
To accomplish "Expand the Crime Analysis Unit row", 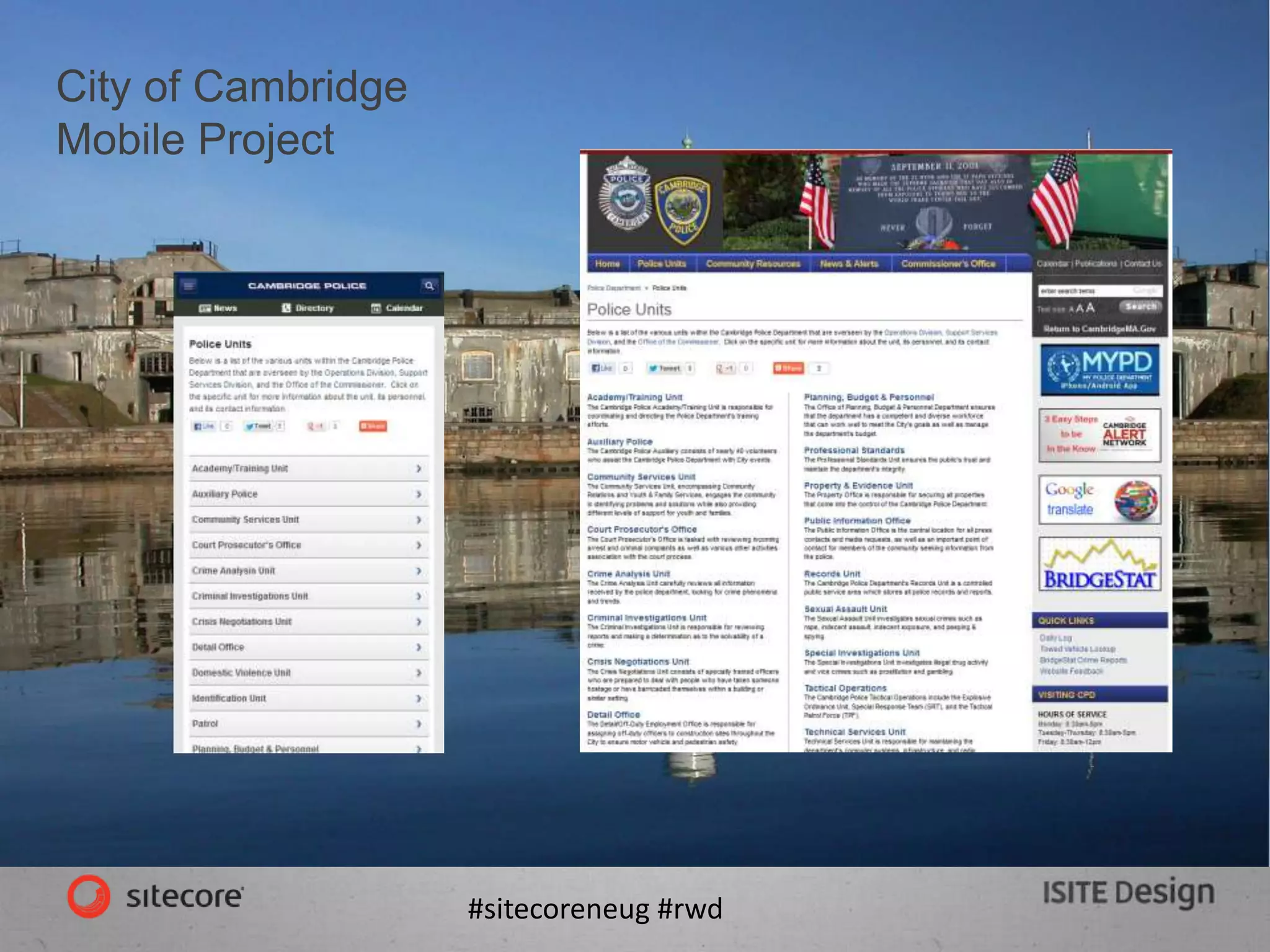I will point(308,571).
